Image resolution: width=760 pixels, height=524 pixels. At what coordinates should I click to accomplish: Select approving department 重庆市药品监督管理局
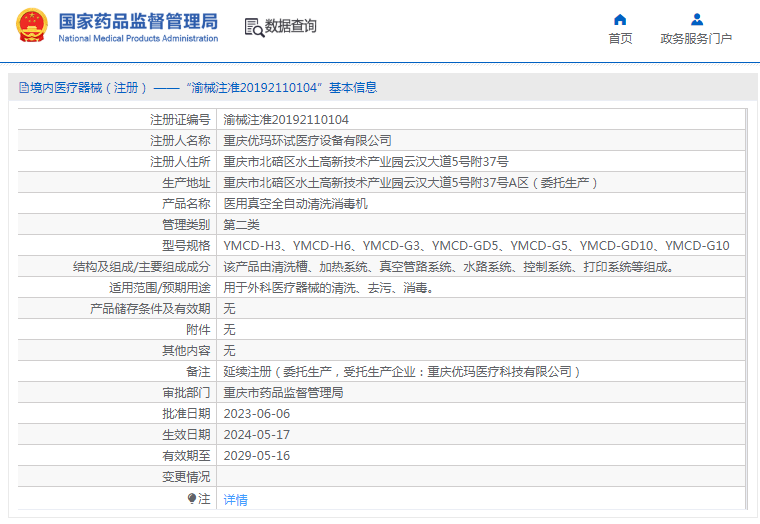283,393
